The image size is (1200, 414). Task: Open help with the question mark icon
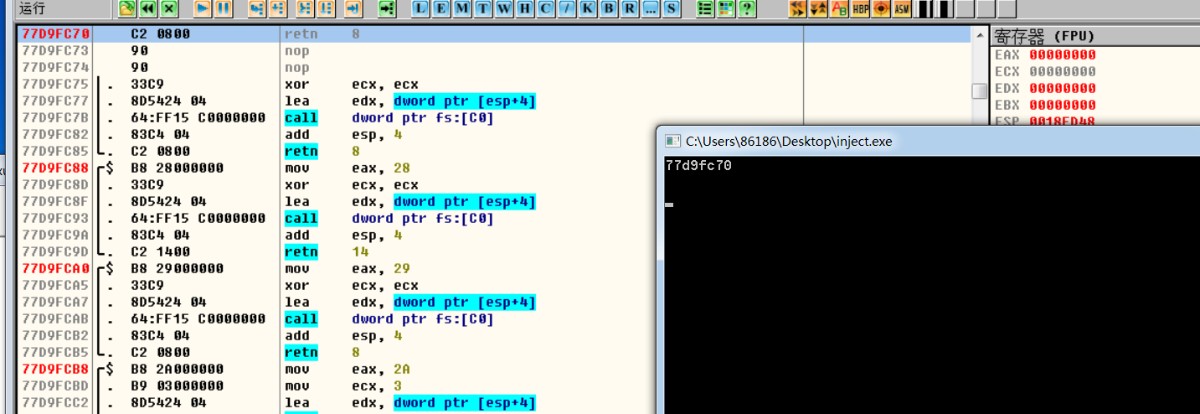[746, 8]
